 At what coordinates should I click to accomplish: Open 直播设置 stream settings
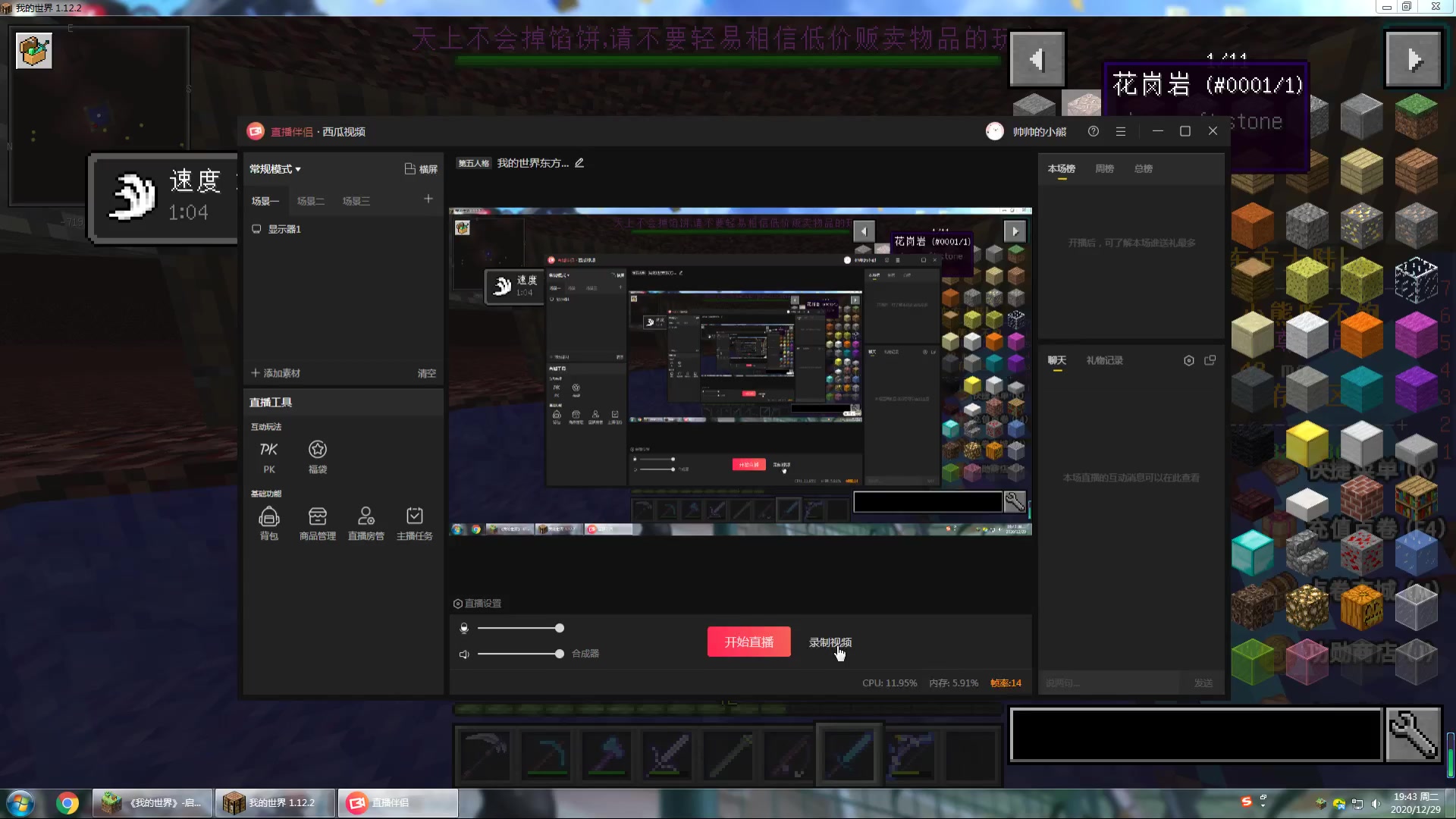tap(477, 604)
